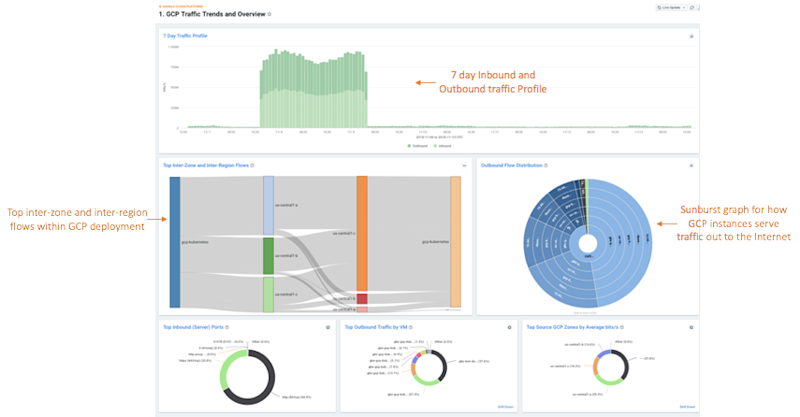The width and height of the screenshot is (800, 417).
Task: Click the white center of the sunburst chart
Action: pyautogui.click(x=588, y=243)
